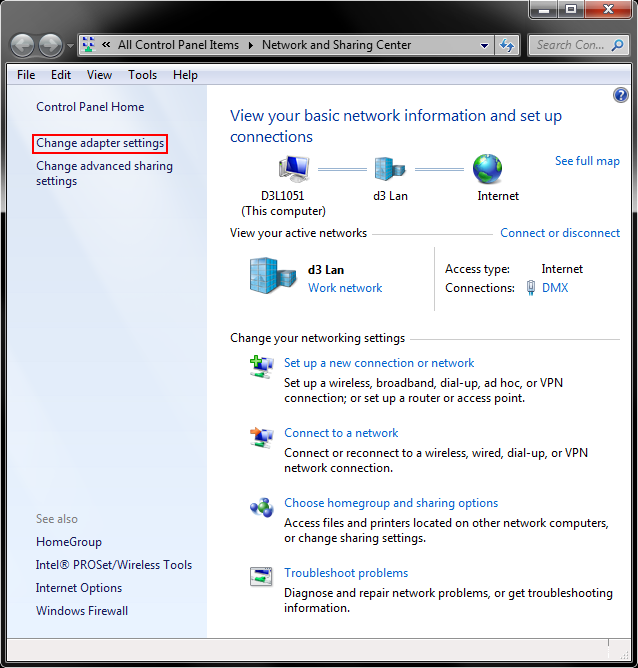Click the Back navigation arrow button

pos(22,45)
